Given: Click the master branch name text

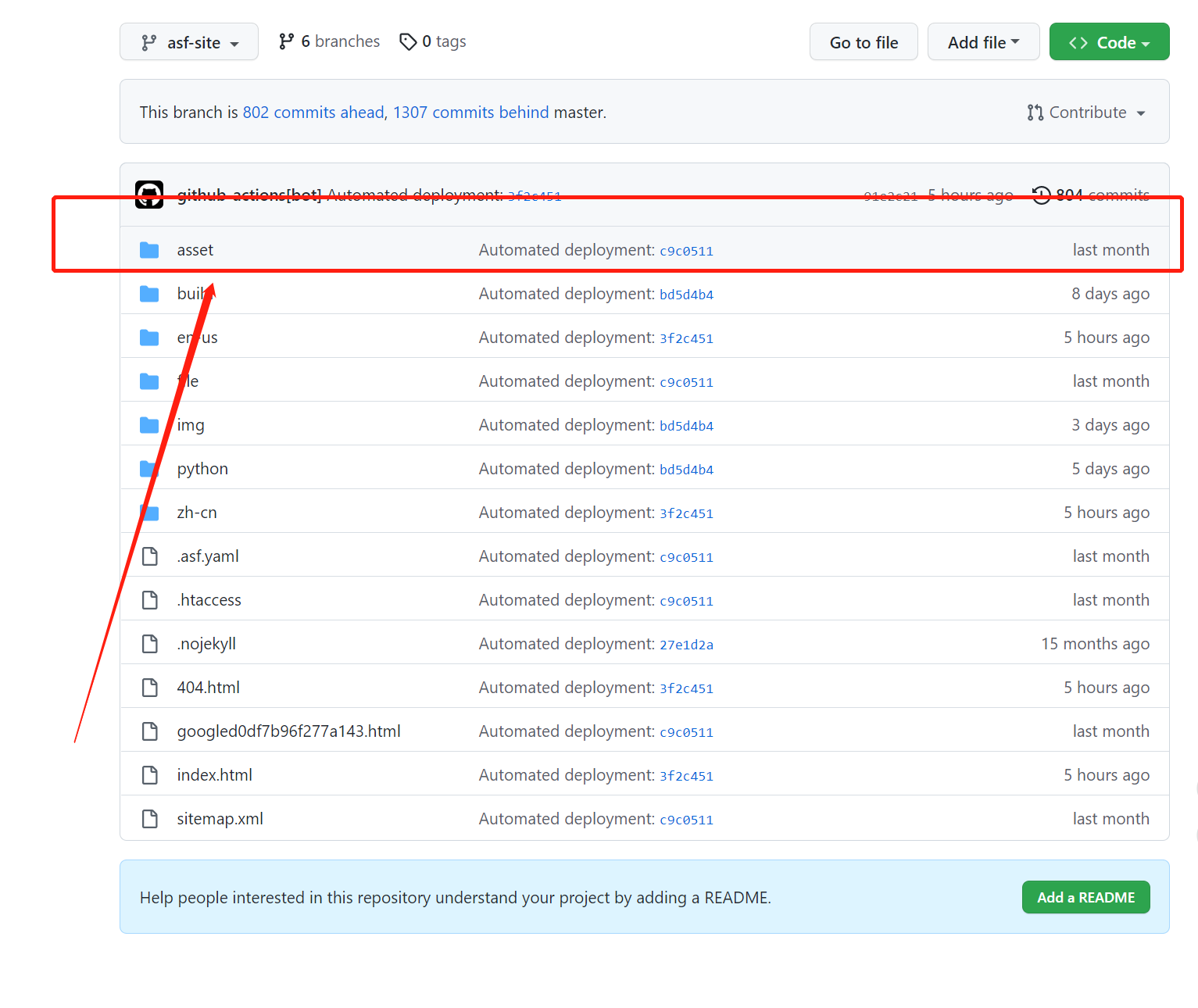Looking at the screenshot, I should click(578, 113).
